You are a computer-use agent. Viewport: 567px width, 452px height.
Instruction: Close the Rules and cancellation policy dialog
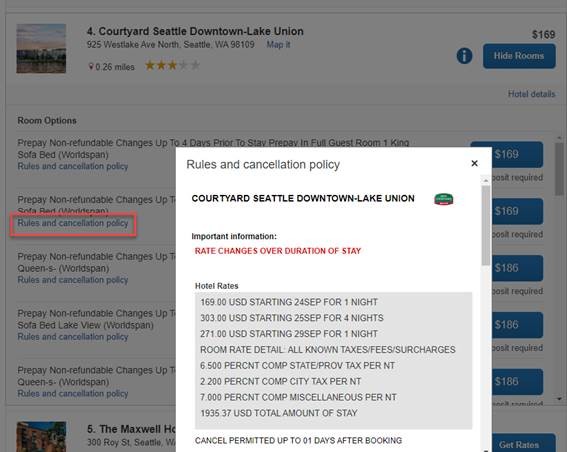(x=474, y=163)
